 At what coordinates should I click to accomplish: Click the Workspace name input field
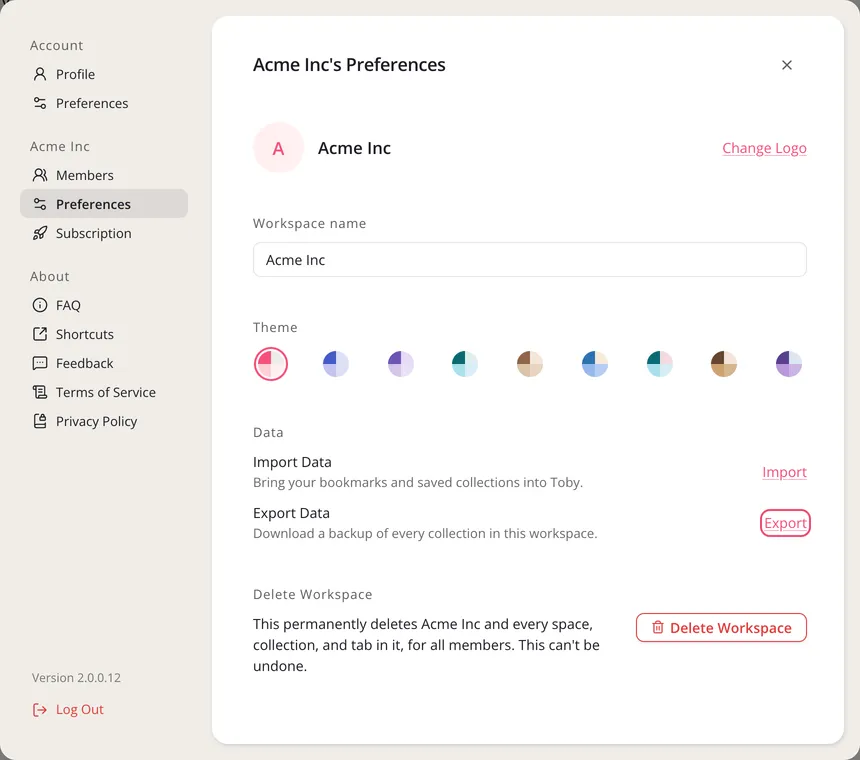click(x=529, y=259)
